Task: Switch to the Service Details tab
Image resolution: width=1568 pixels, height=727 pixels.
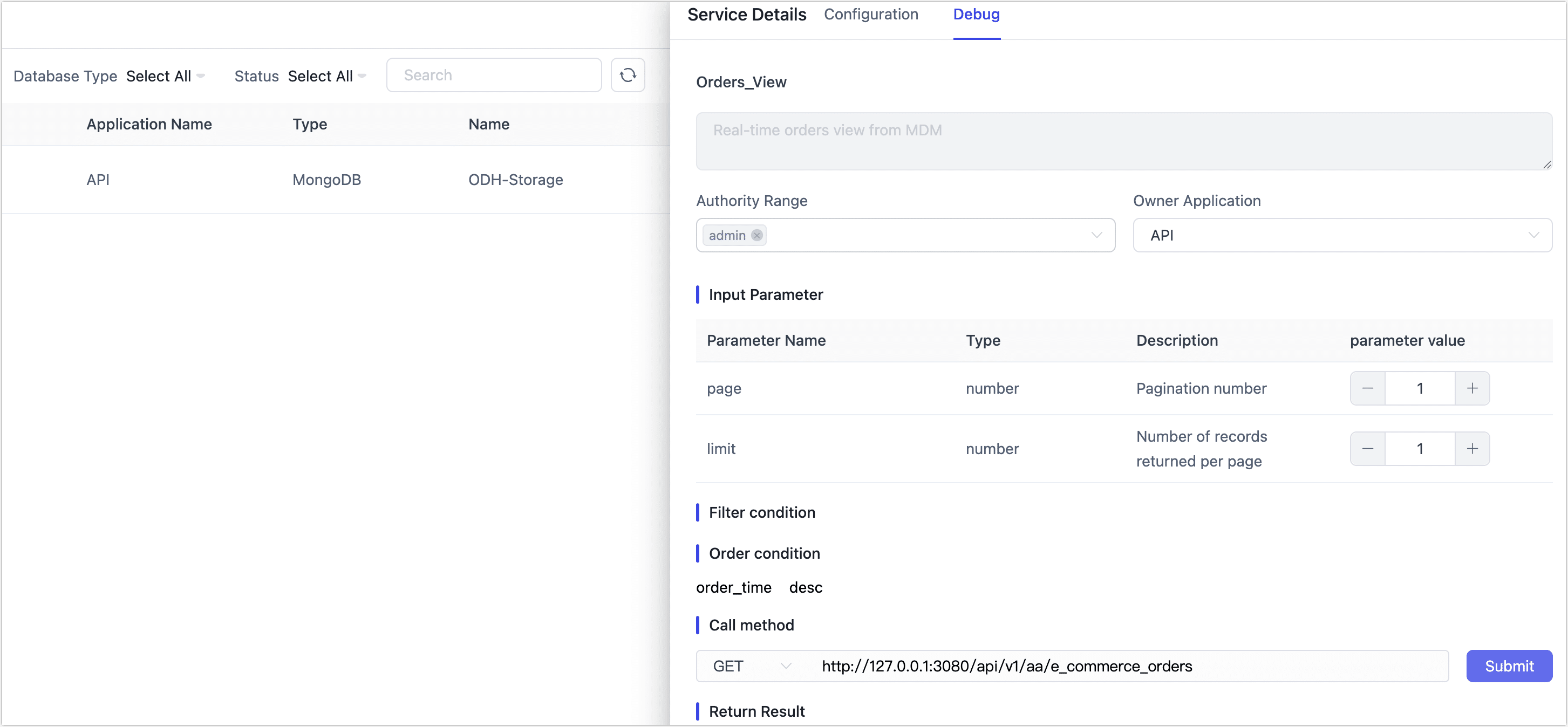Action: [746, 14]
